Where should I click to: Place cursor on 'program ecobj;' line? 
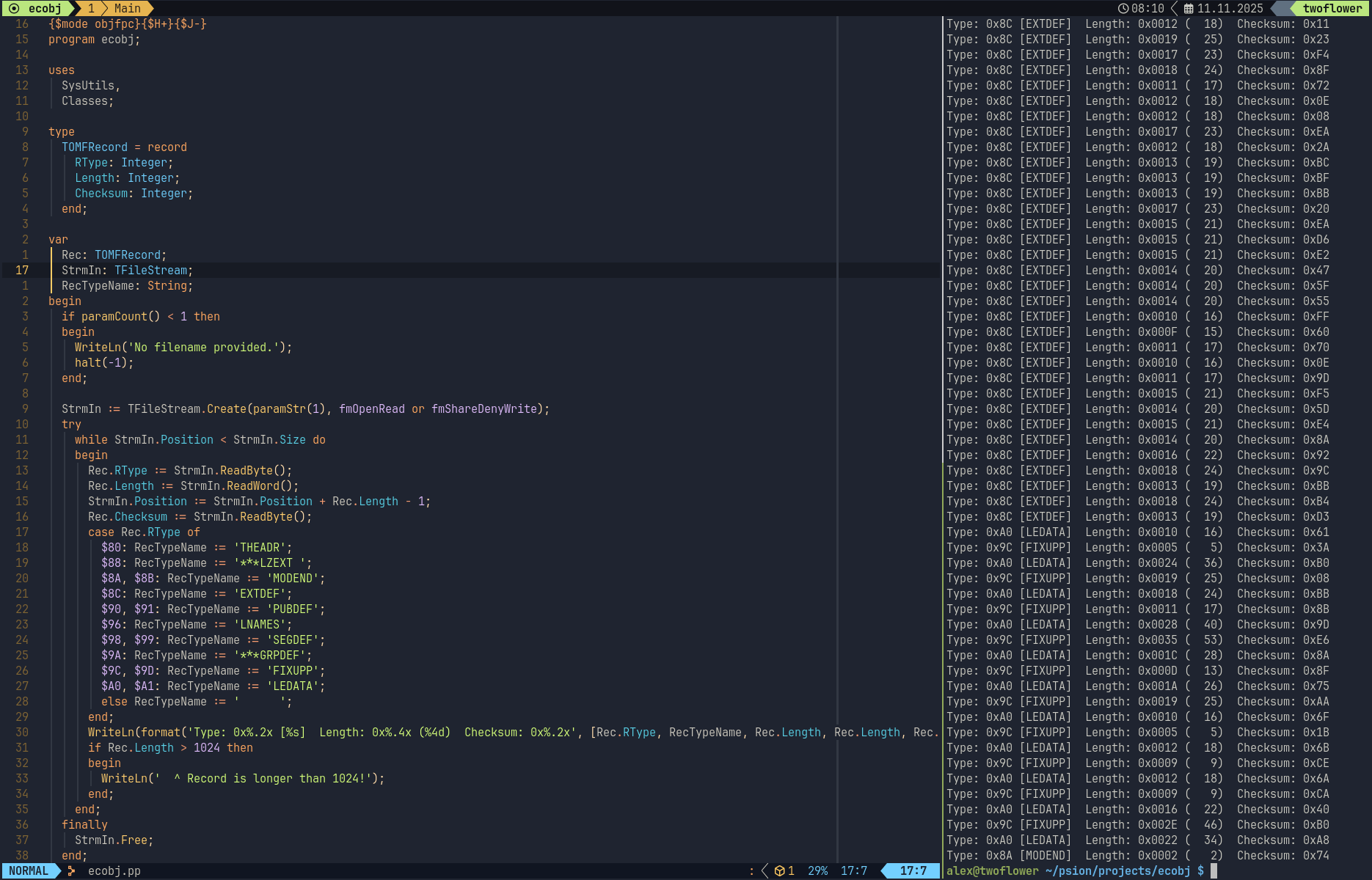click(94, 40)
